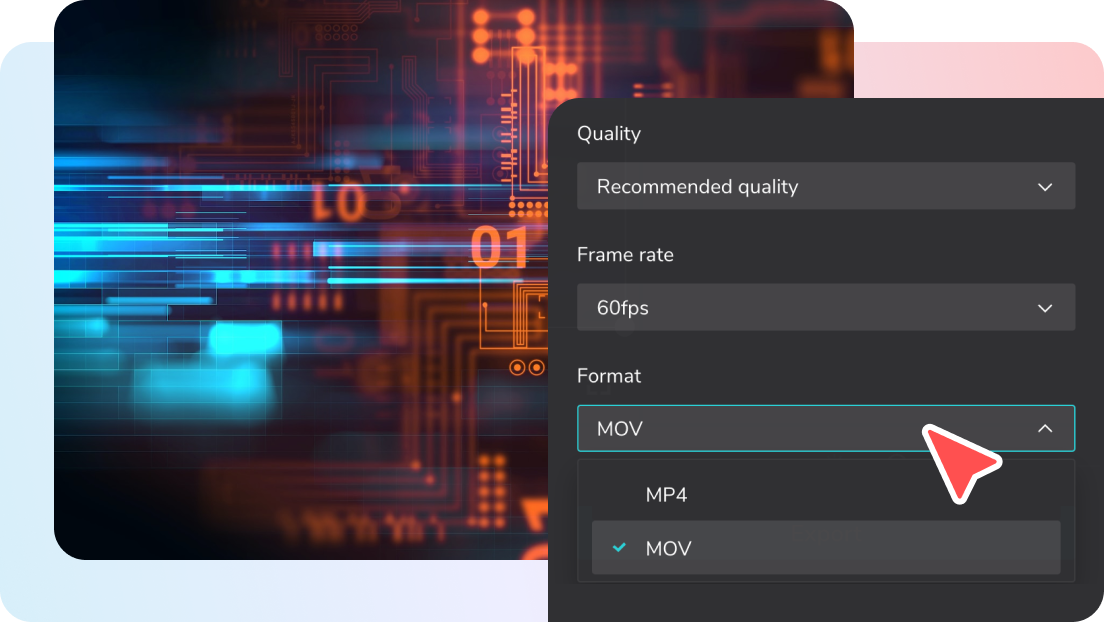This screenshot has height=622, width=1104.
Task: Click the Frame rate label
Action: (625, 254)
